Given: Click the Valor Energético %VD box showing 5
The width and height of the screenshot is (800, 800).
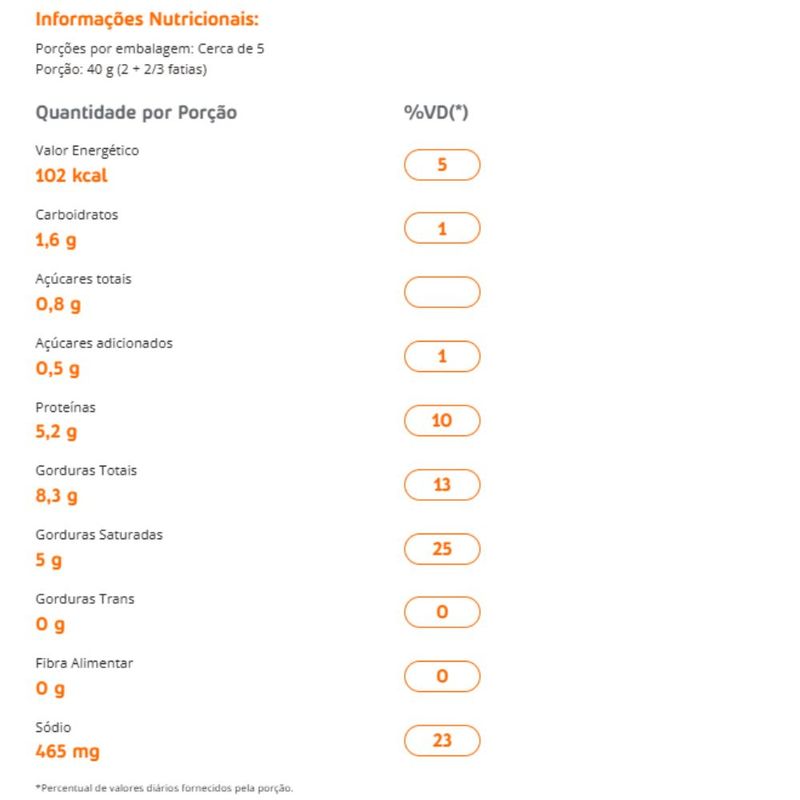Looking at the screenshot, I should click(x=442, y=165).
